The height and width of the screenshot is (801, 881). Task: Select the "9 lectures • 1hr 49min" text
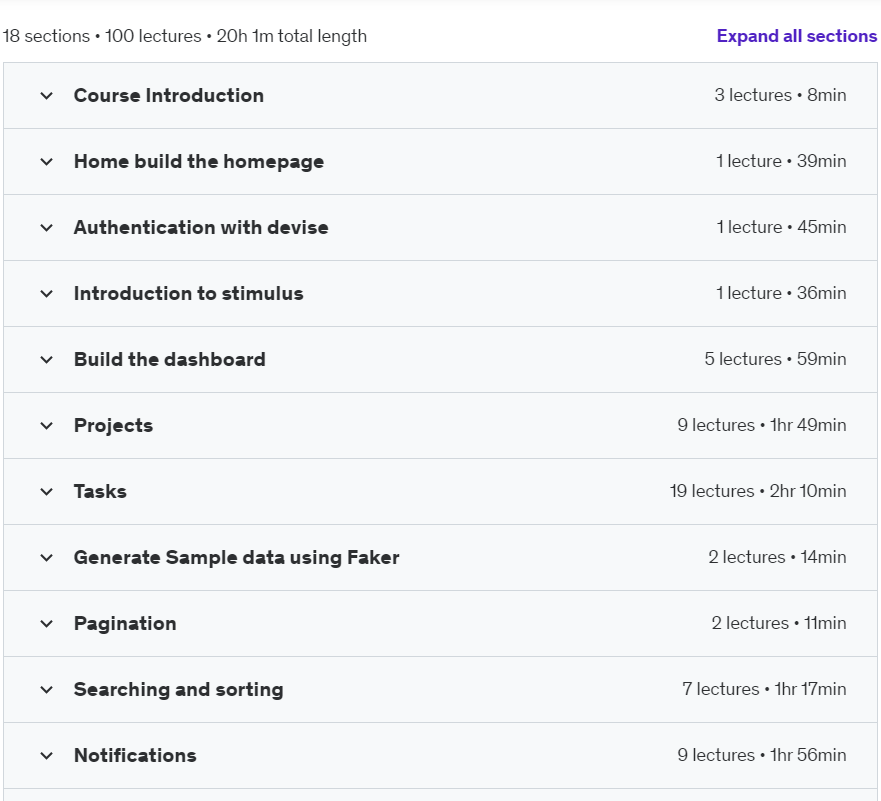(762, 425)
